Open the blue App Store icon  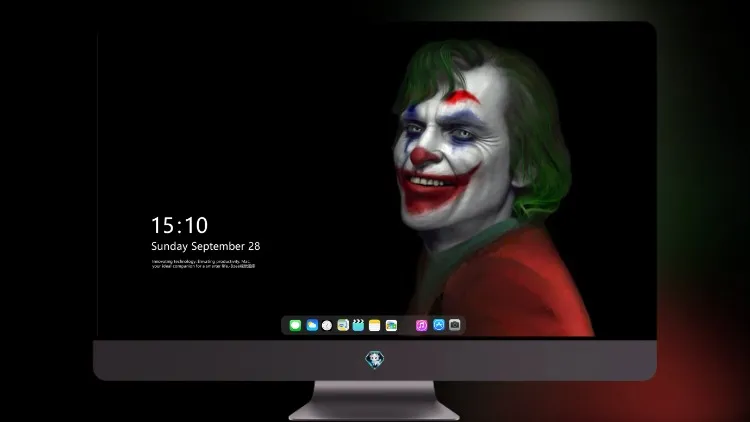tap(439, 325)
